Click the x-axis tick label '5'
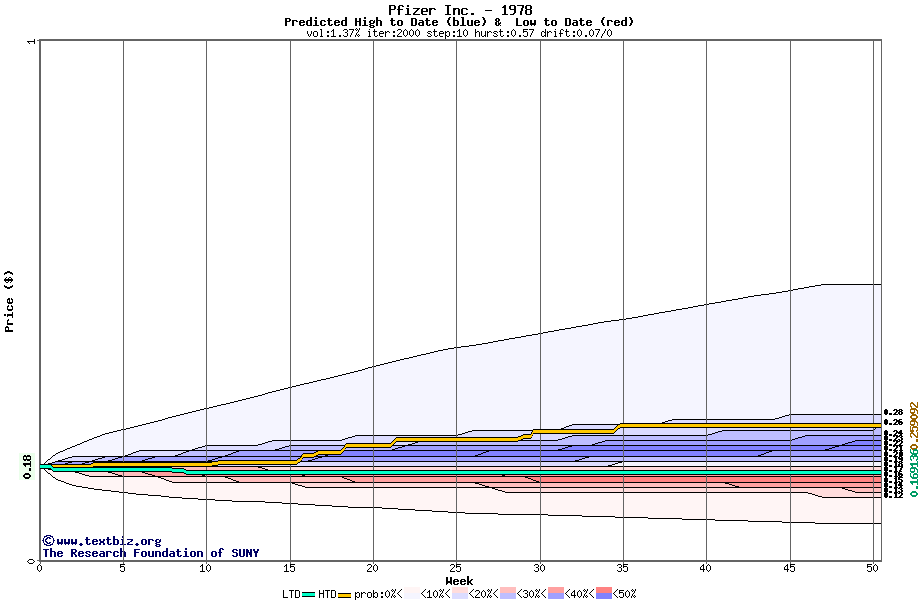920x600 pixels. pyautogui.click(x=122, y=568)
